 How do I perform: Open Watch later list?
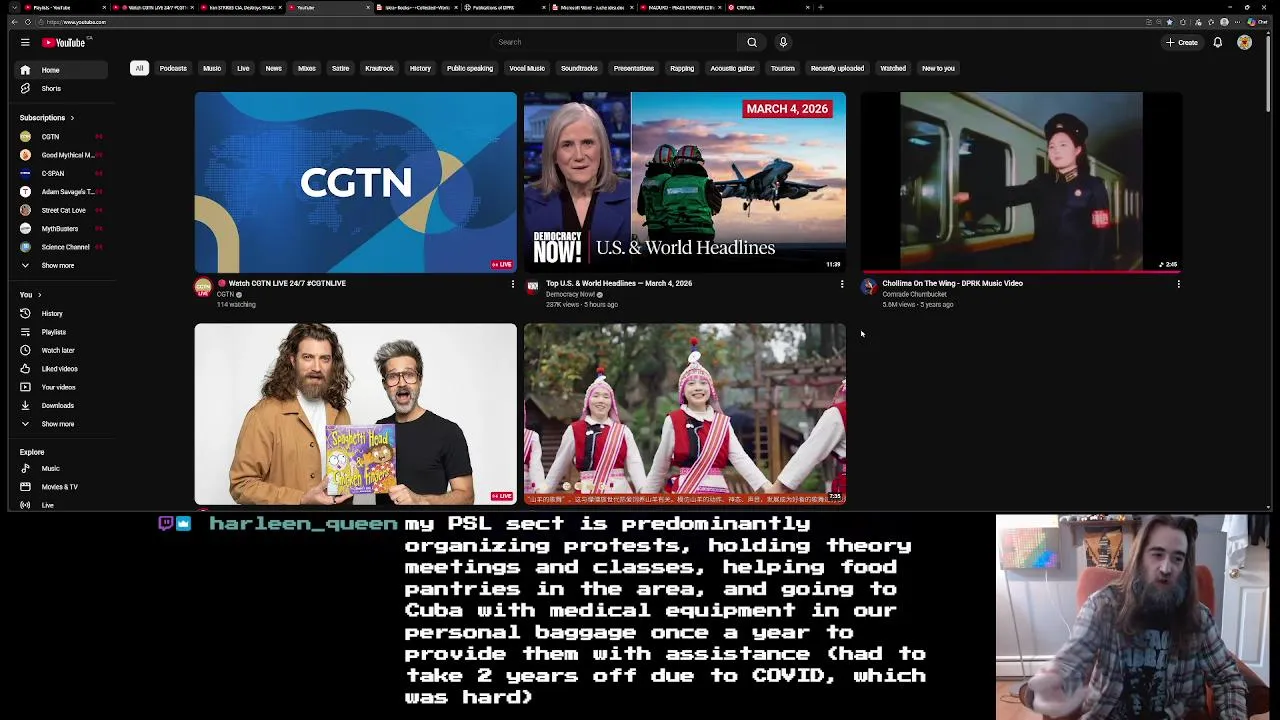pos(61,350)
